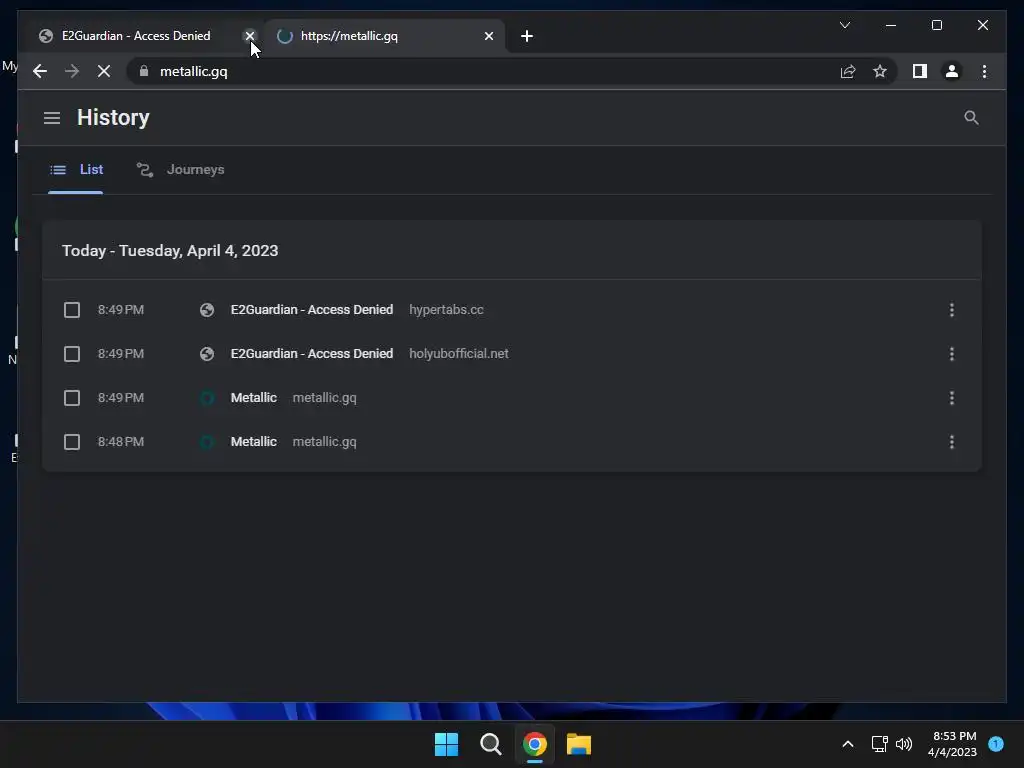The image size is (1024, 768).
Task: Check the 8:49 PM Metallic entry checkbox
Action: coord(72,398)
